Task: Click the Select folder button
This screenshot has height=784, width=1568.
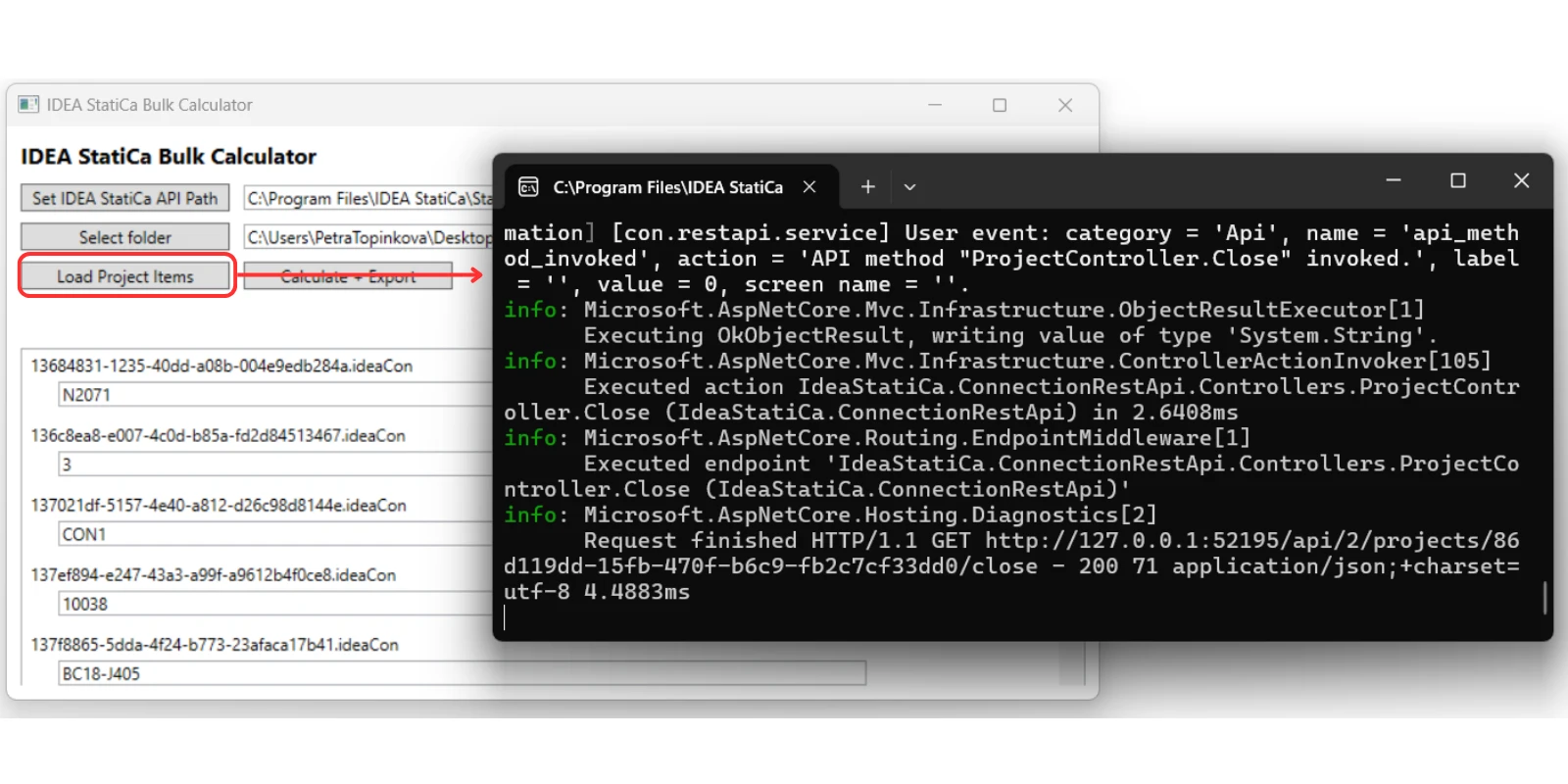Action: pos(124,237)
